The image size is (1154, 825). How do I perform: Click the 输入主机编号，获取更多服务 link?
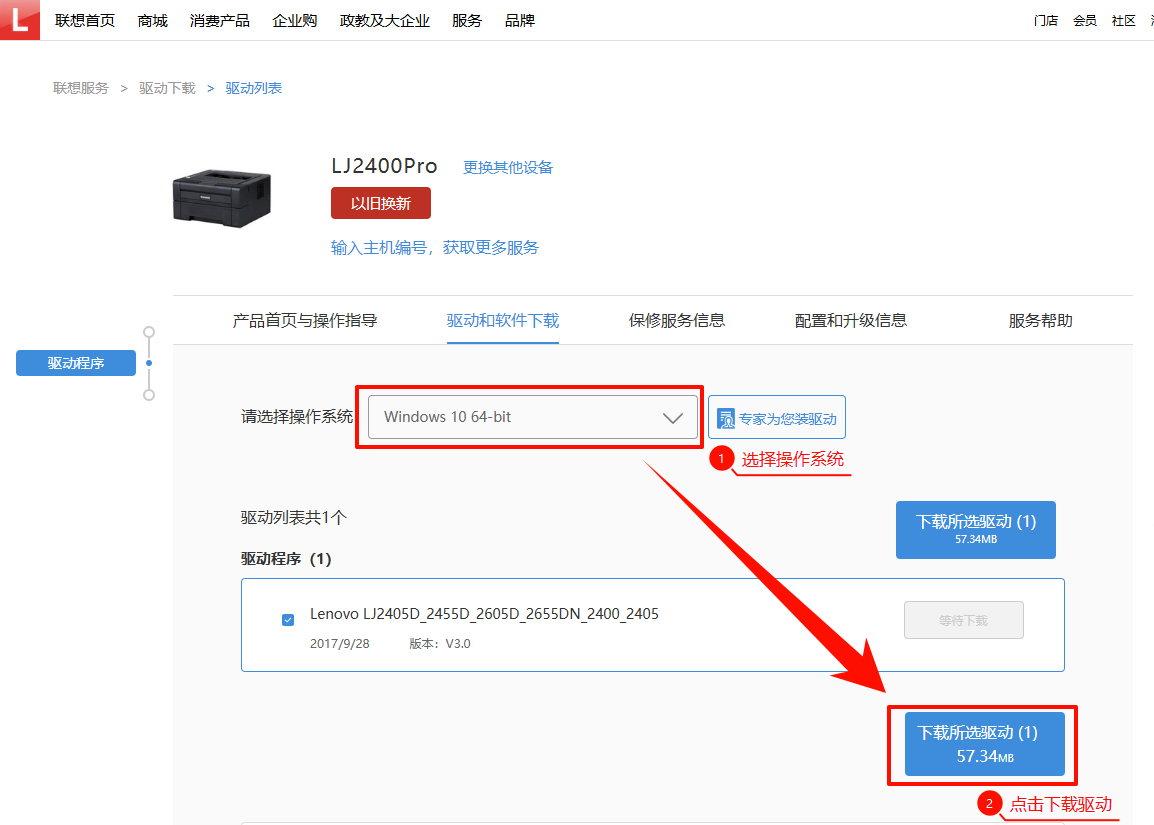pyautogui.click(x=434, y=247)
